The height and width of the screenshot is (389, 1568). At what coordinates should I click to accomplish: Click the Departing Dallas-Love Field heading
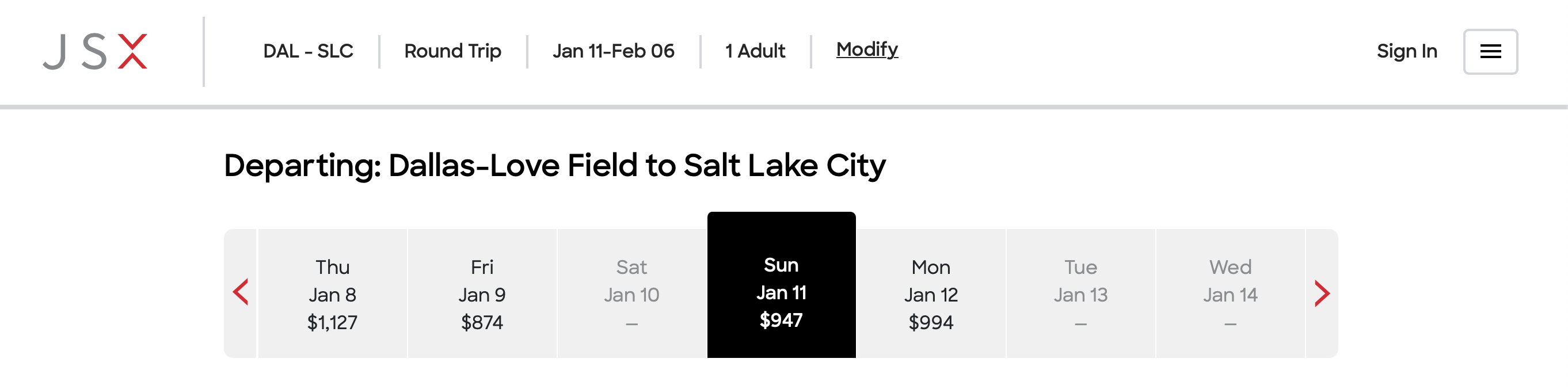click(554, 166)
